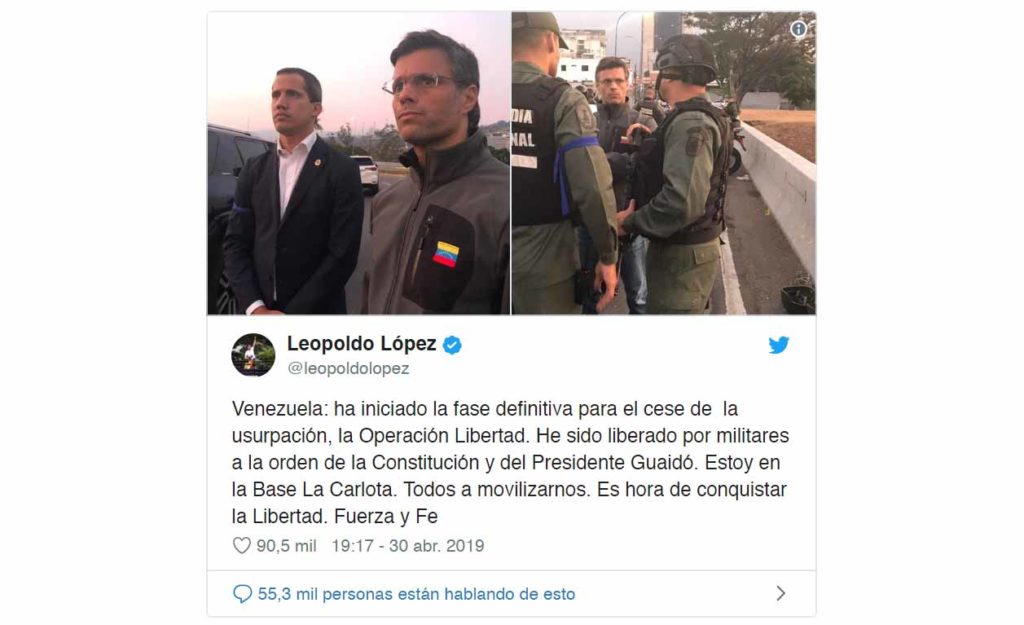Open the right photo with soldiers
The width and height of the screenshot is (1024, 625).
(x=664, y=163)
